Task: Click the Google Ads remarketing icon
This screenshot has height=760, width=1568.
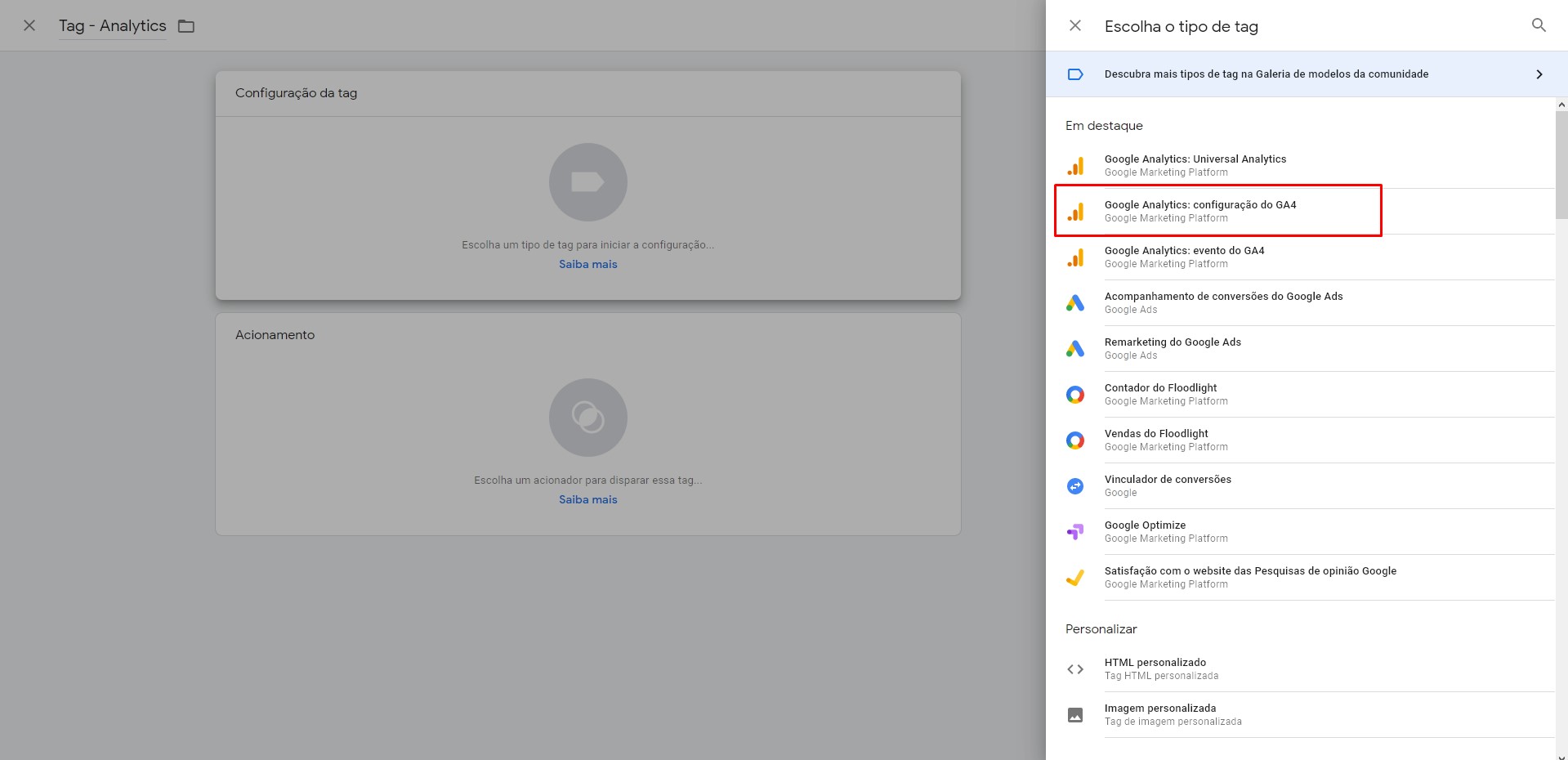Action: pyautogui.click(x=1075, y=349)
